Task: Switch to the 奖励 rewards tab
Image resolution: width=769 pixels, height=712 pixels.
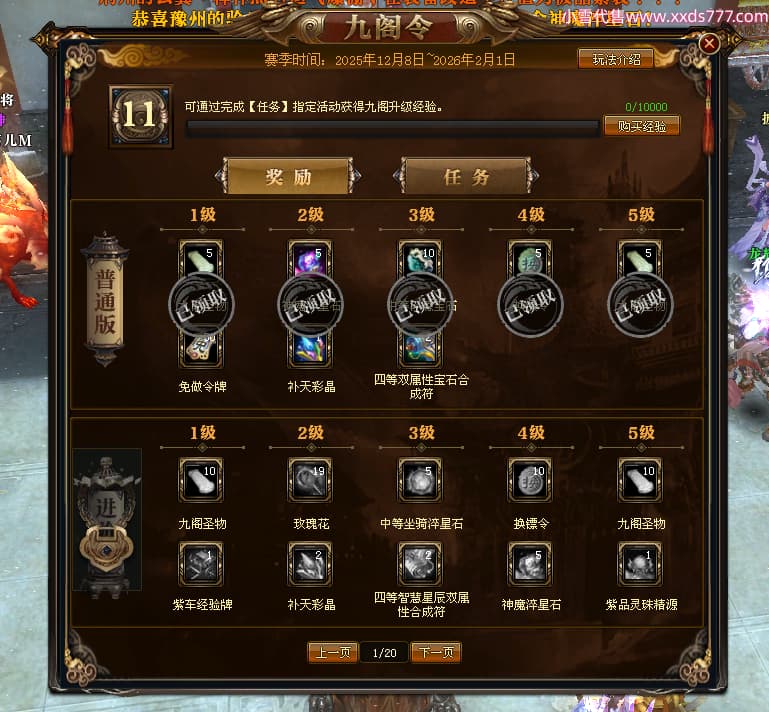Action: (288, 176)
